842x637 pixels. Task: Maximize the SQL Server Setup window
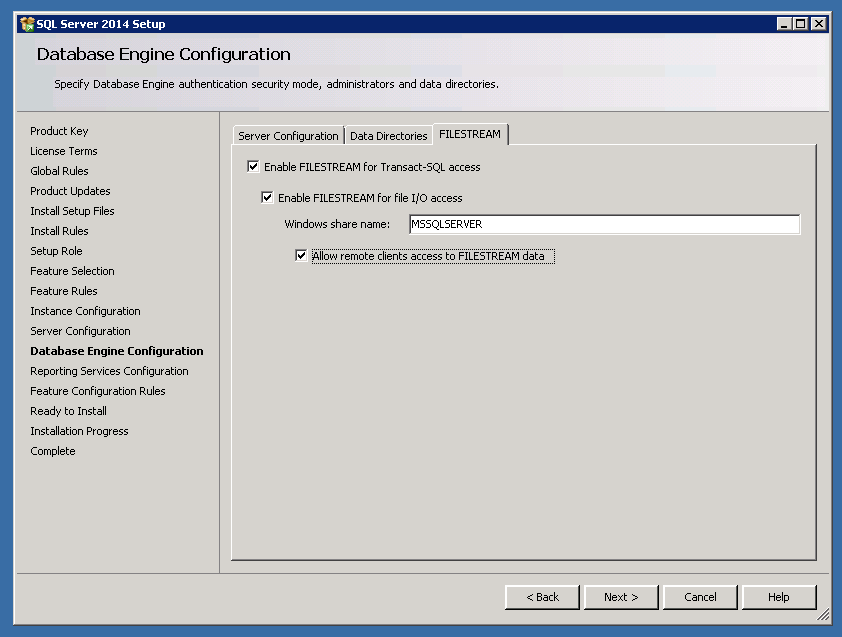click(801, 24)
